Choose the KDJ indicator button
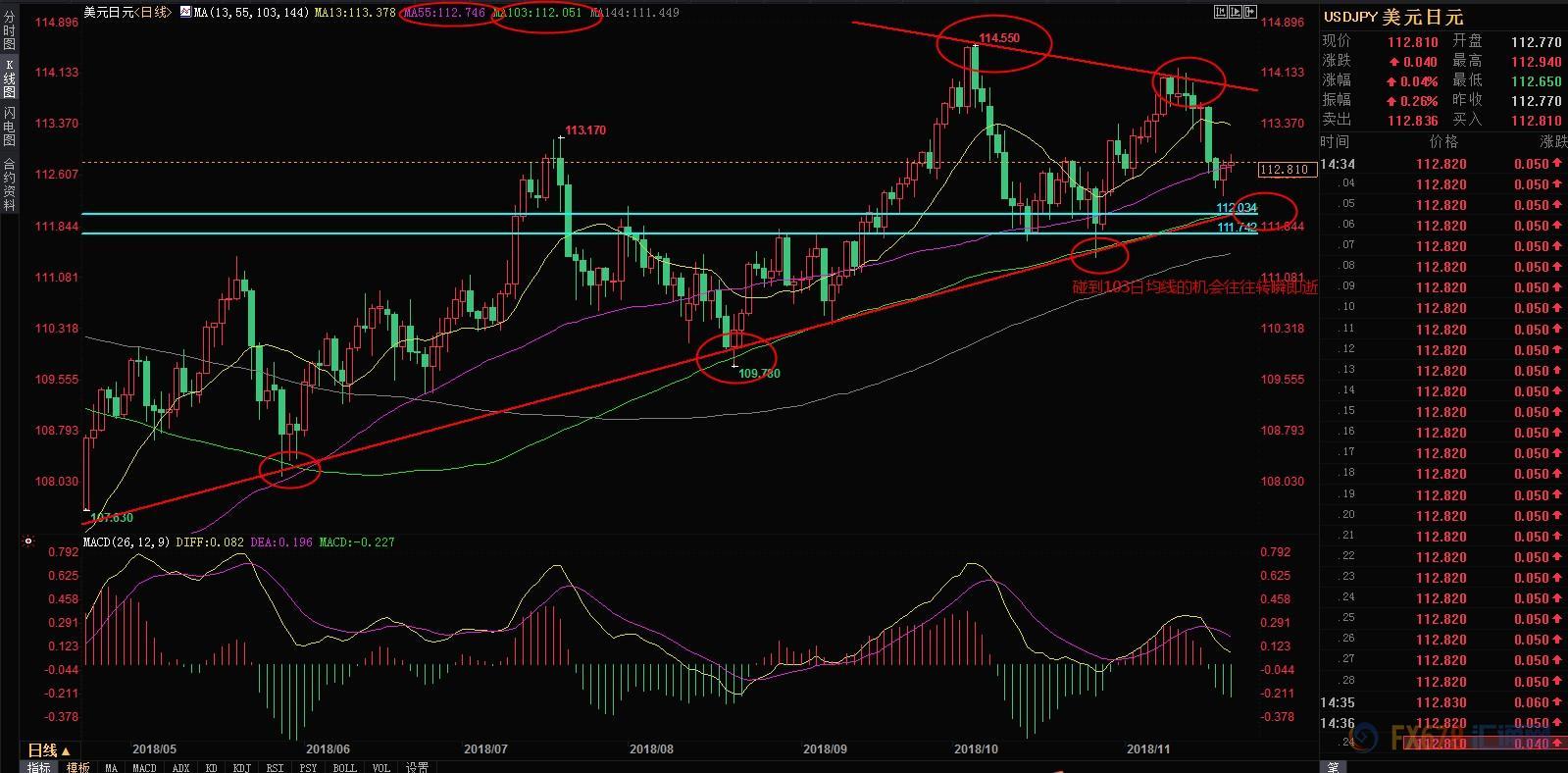The image size is (1568, 773). 241,767
